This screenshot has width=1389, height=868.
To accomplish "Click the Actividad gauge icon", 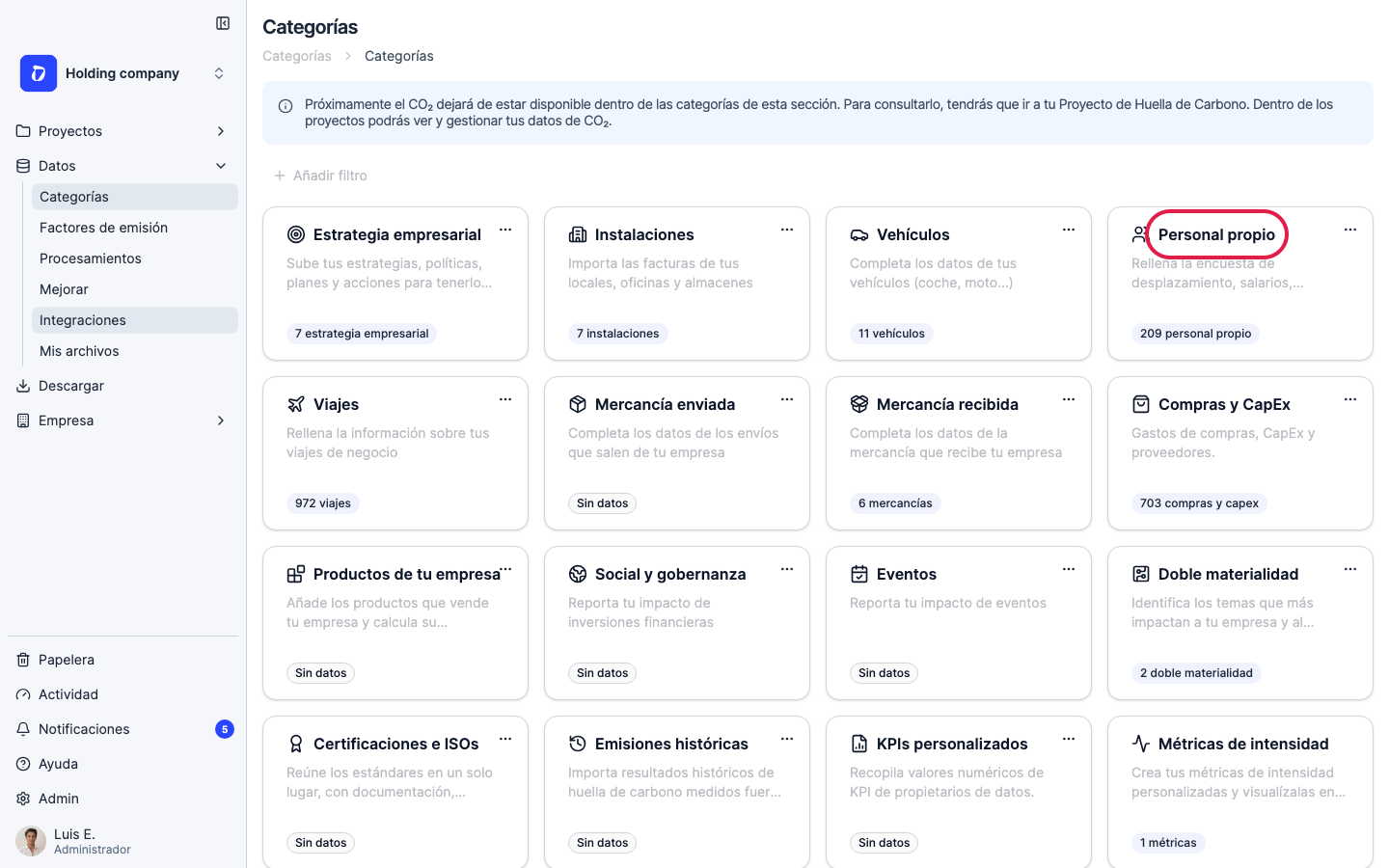I will pos(23,694).
